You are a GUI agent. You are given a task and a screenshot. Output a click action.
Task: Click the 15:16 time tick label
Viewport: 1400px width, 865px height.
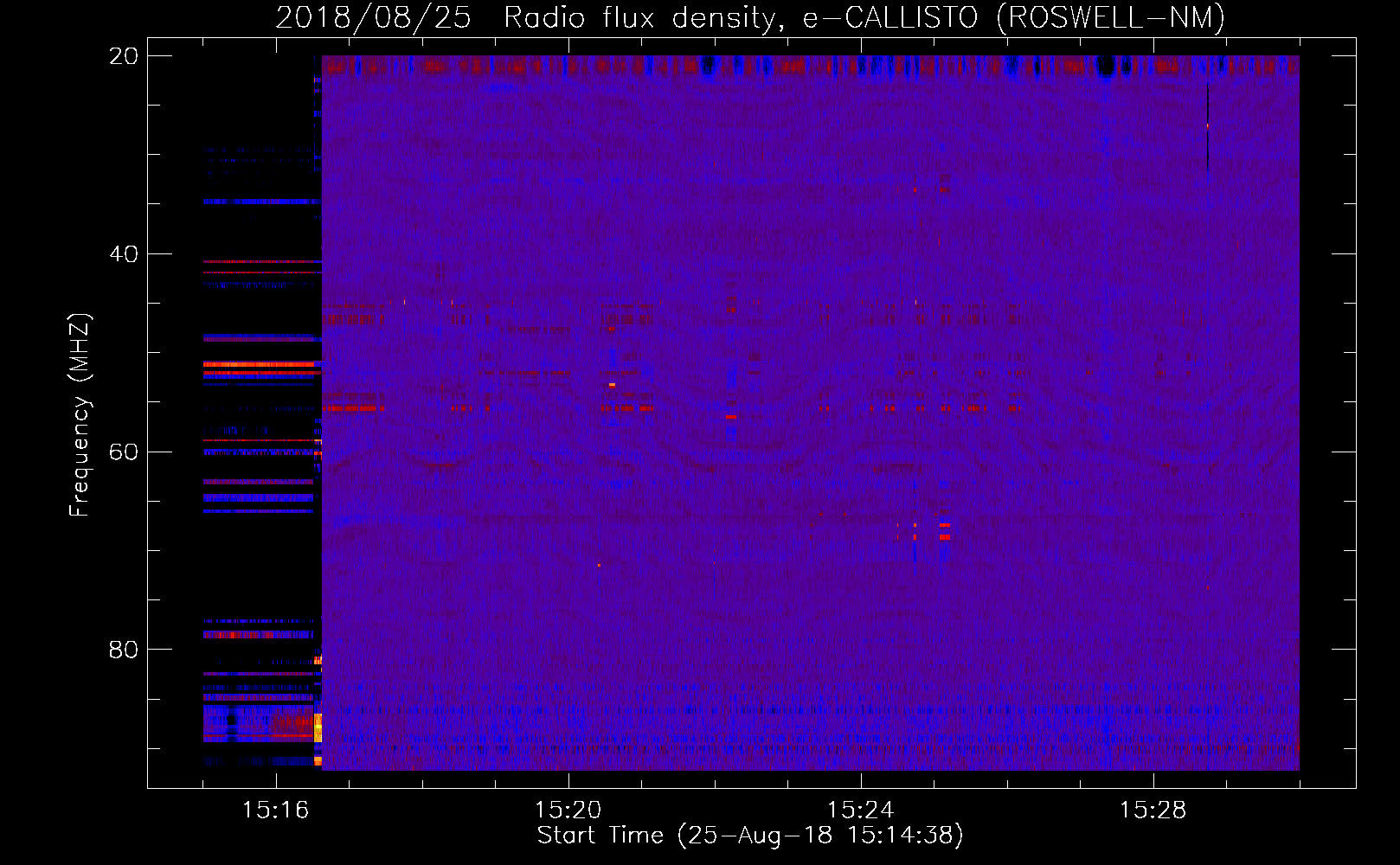pos(275,810)
